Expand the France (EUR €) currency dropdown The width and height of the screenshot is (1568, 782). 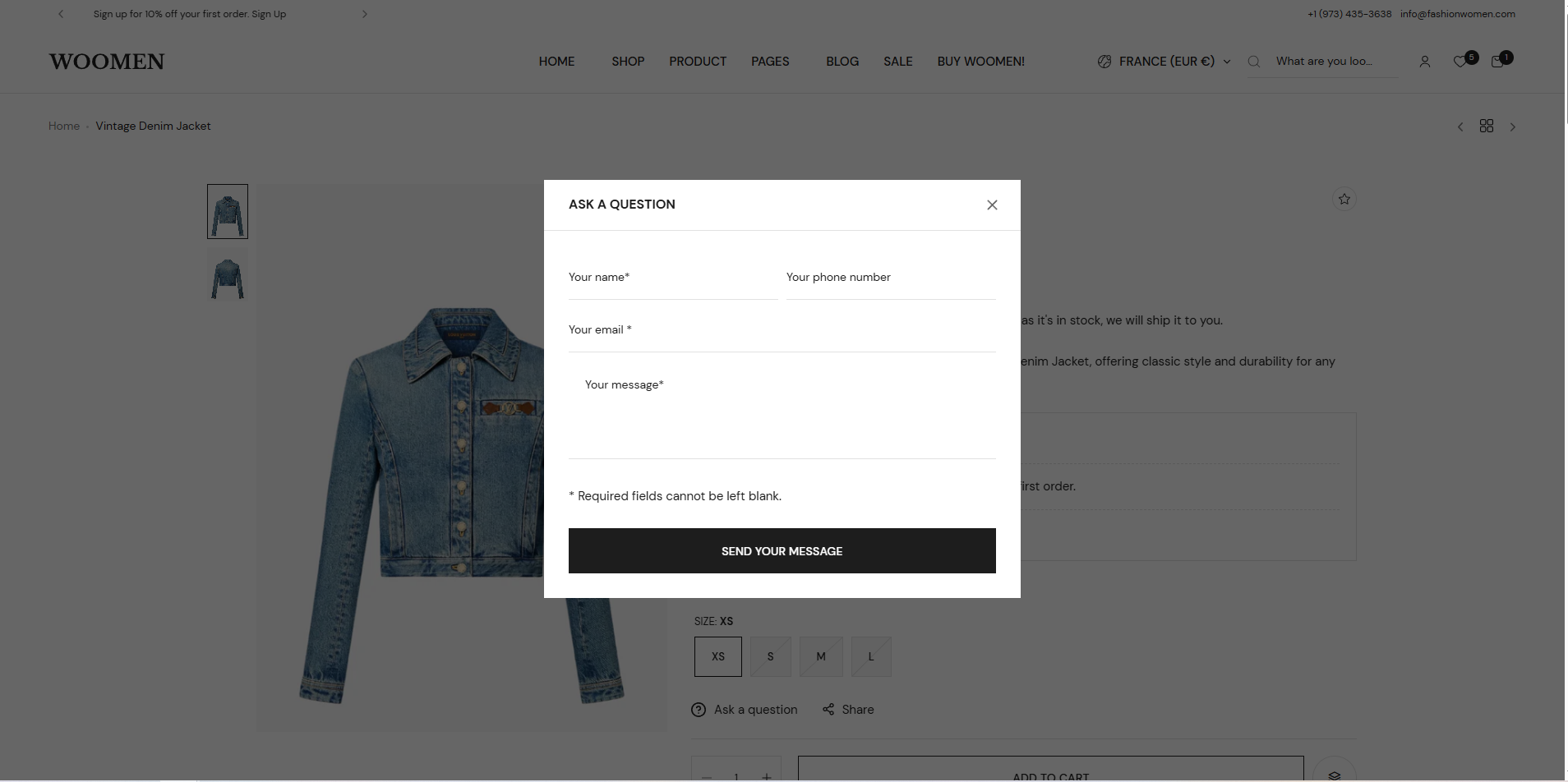(1164, 62)
